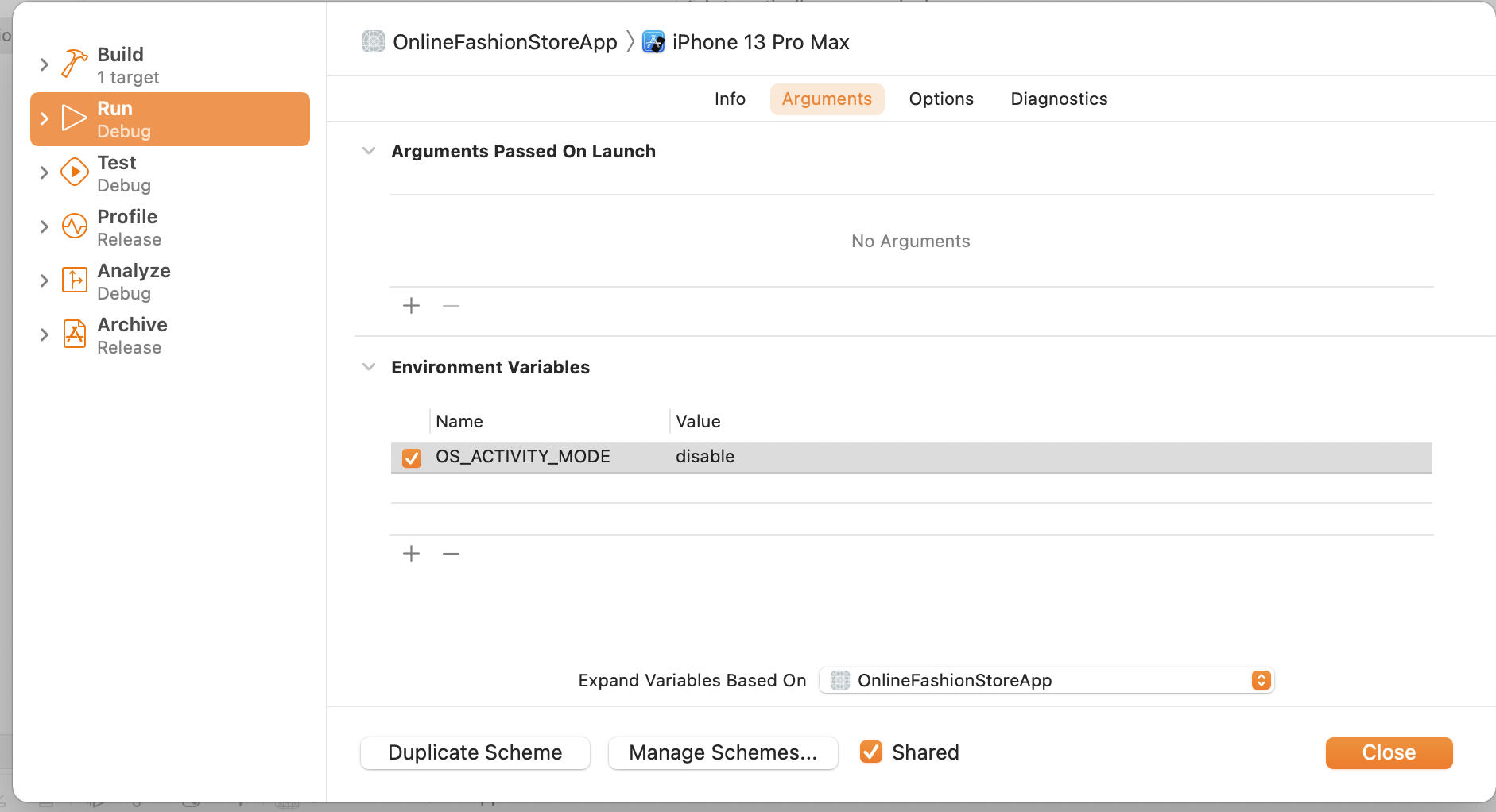Viewport: 1496px width, 812px height.
Task: Open the Diagnostics tab
Action: coord(1059,99)
